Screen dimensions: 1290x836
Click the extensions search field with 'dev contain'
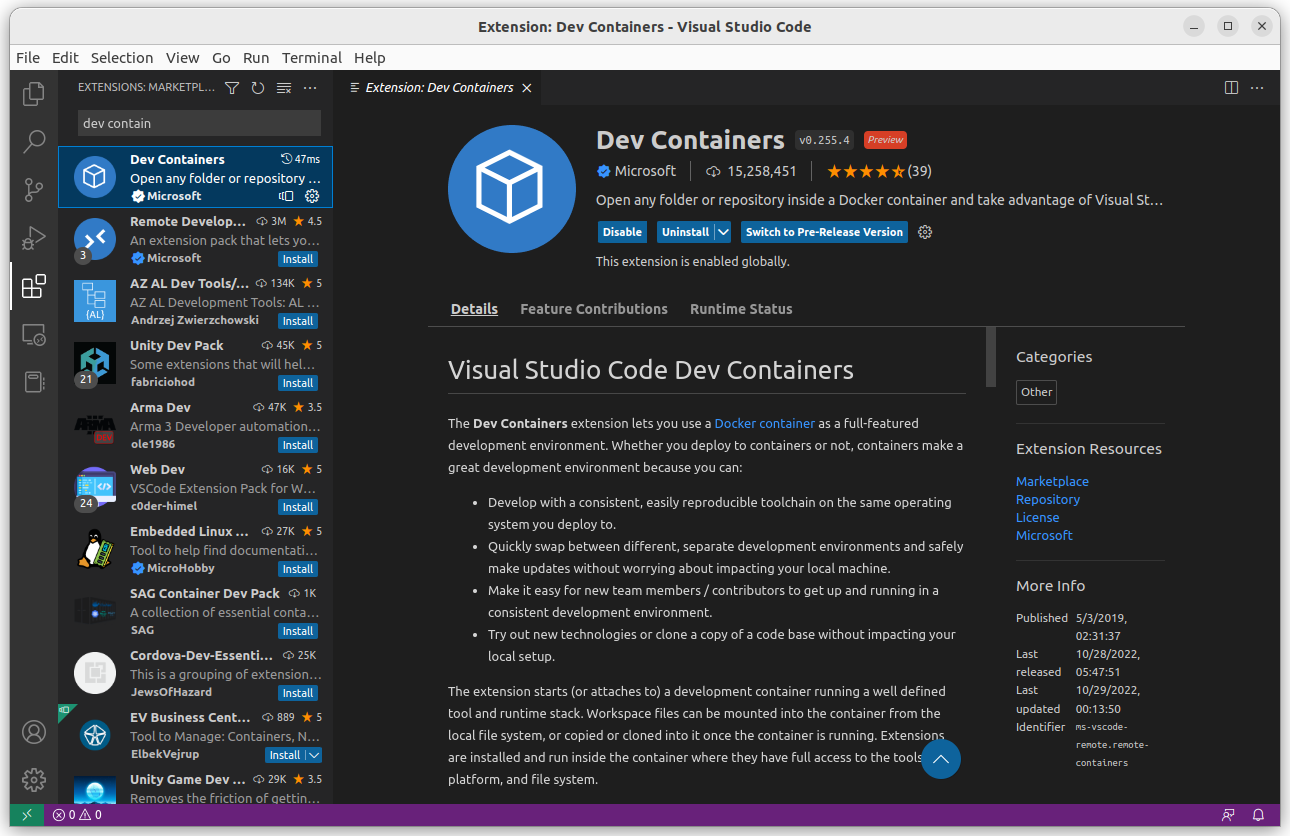[199, 123]
